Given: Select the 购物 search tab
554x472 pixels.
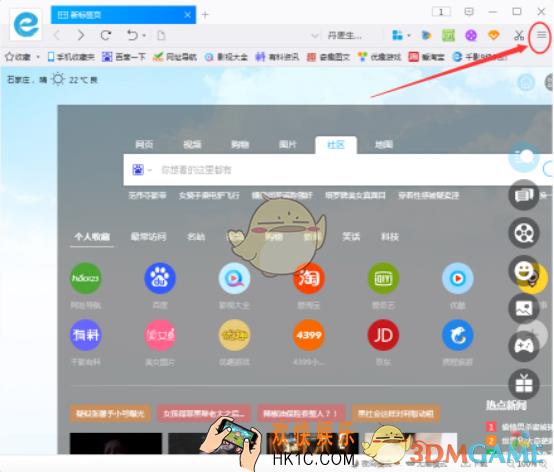Looking at the screenshot, I should (x=240, y=144).
